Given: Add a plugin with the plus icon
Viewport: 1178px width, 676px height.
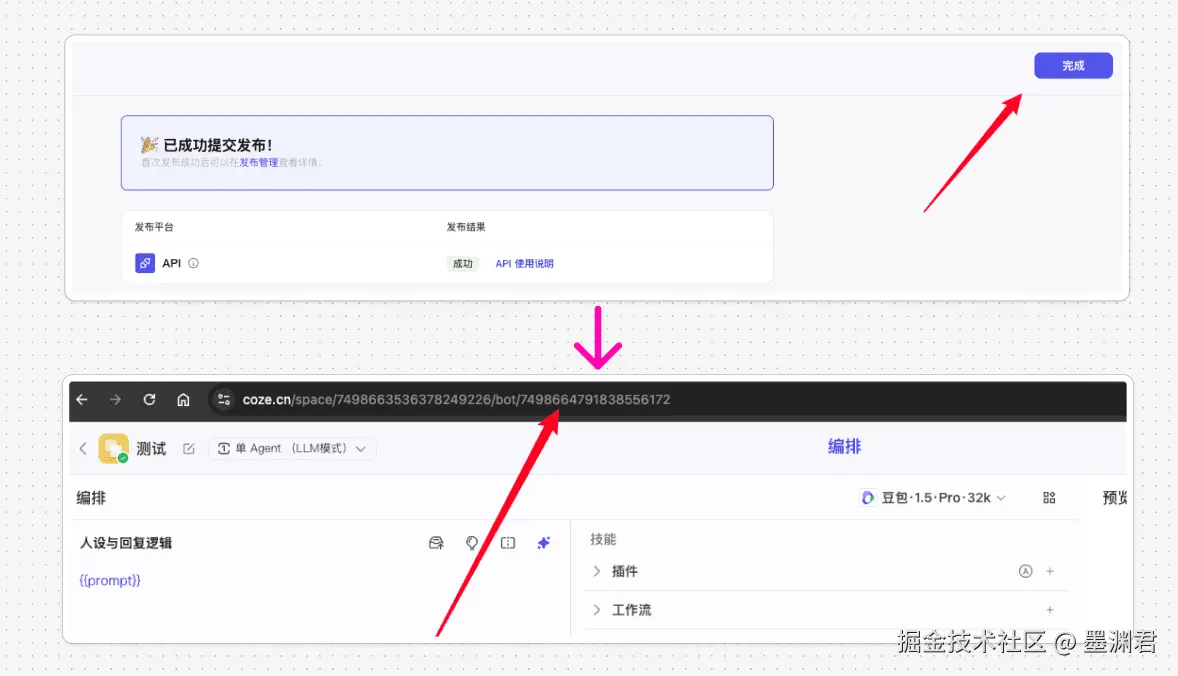Looking at the screenshot, I should [1050, 572].
